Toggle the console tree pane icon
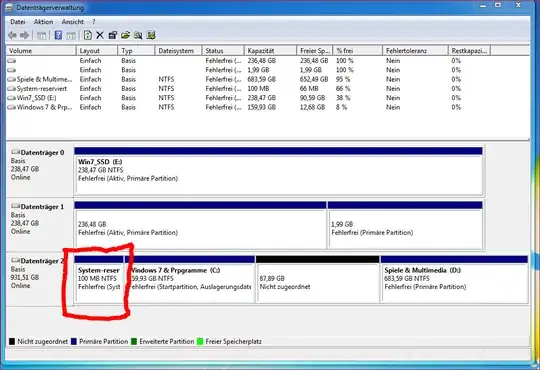The height and width of the screenshot is (370, 540). pyautogui.click(x=41, y=35)
